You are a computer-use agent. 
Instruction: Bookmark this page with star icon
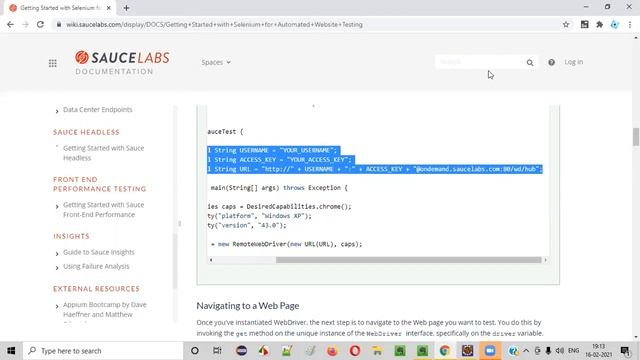(566, 24)
